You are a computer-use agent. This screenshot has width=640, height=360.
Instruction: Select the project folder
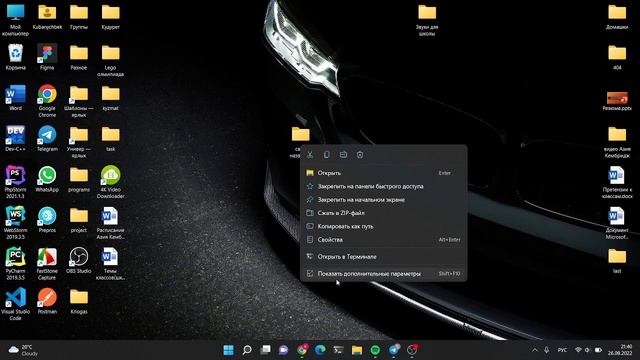coord(79,220)
